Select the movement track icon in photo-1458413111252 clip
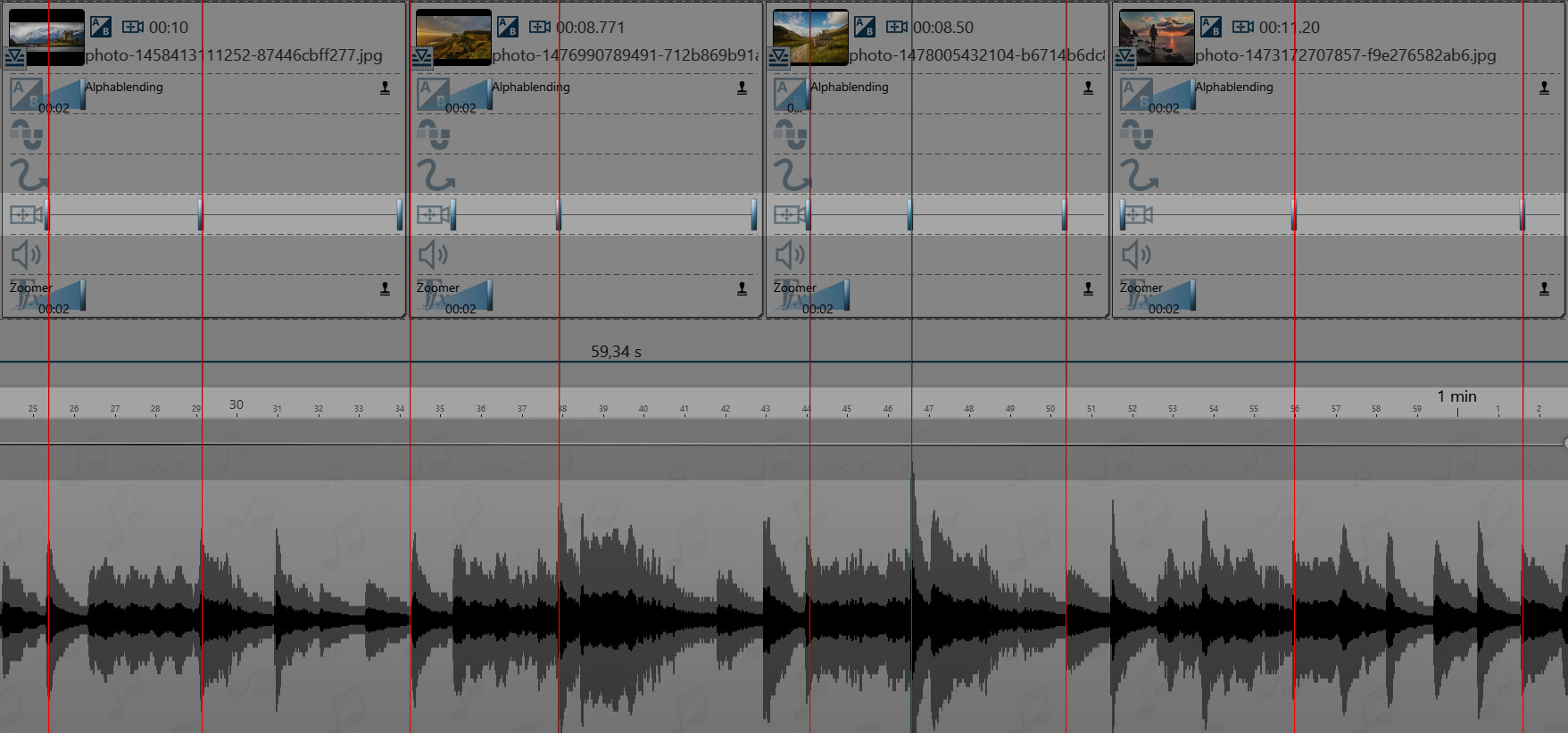 click(27, 135)
